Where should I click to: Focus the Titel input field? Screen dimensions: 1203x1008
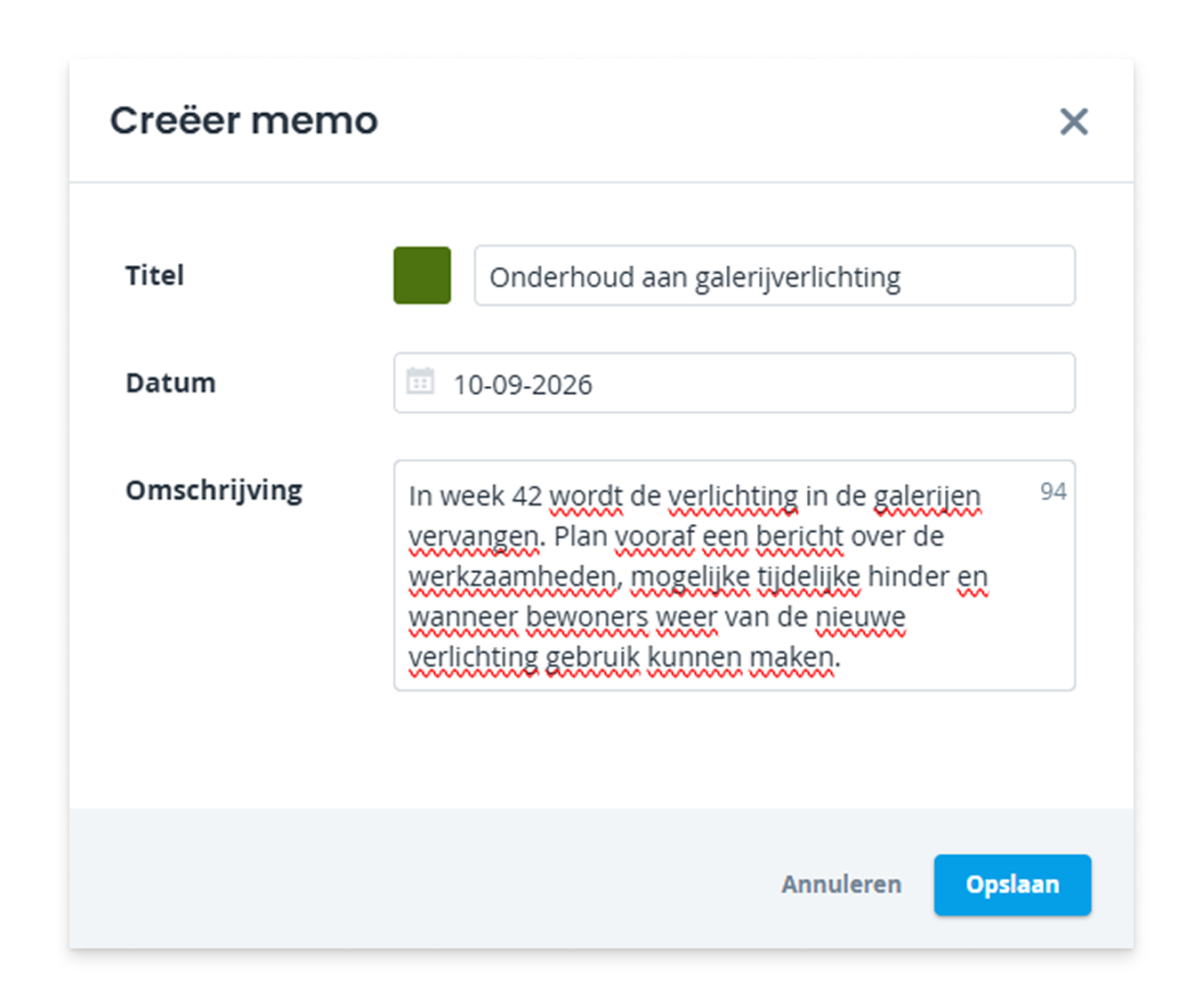(774, 276)
